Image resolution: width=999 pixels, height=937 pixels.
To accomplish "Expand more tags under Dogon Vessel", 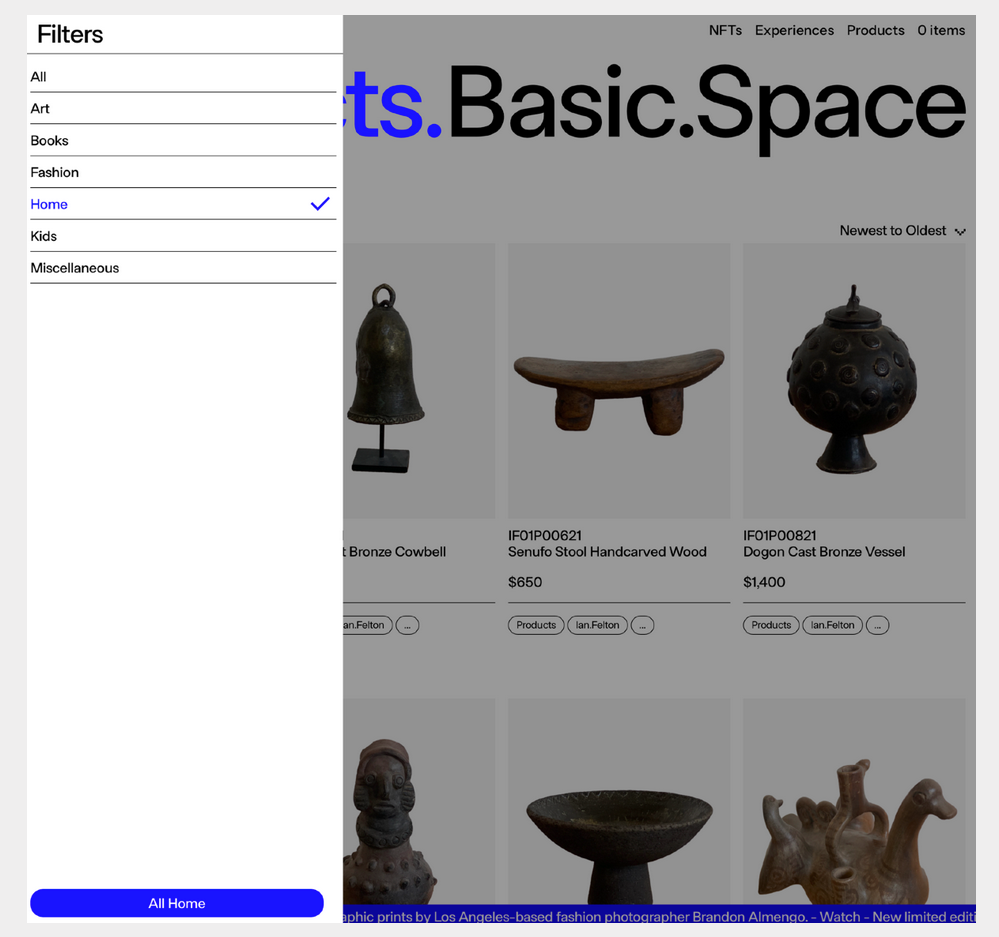I will pos(877,625).
